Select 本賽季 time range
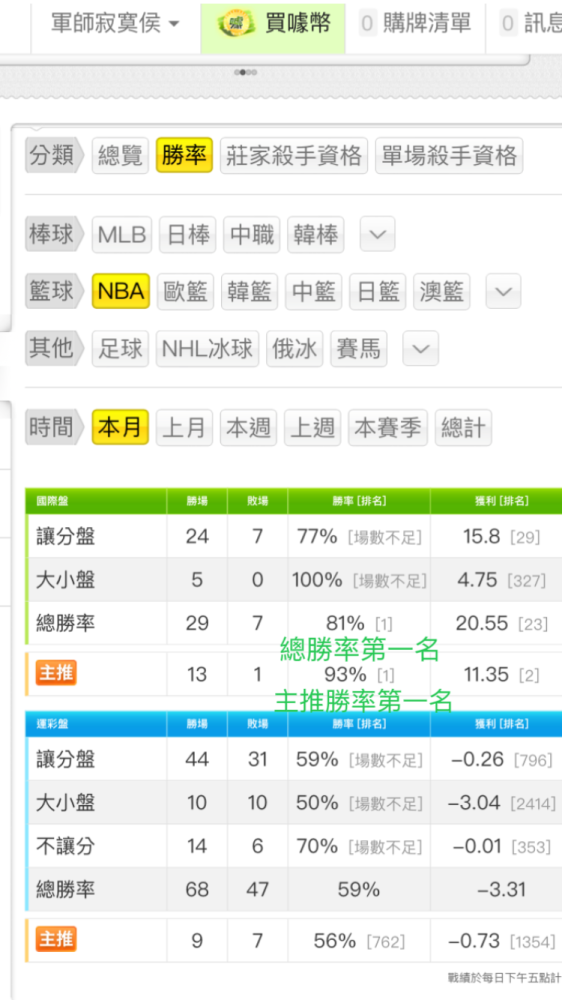This screenshot has height=1000, width=562. click(x=388, y=427)
